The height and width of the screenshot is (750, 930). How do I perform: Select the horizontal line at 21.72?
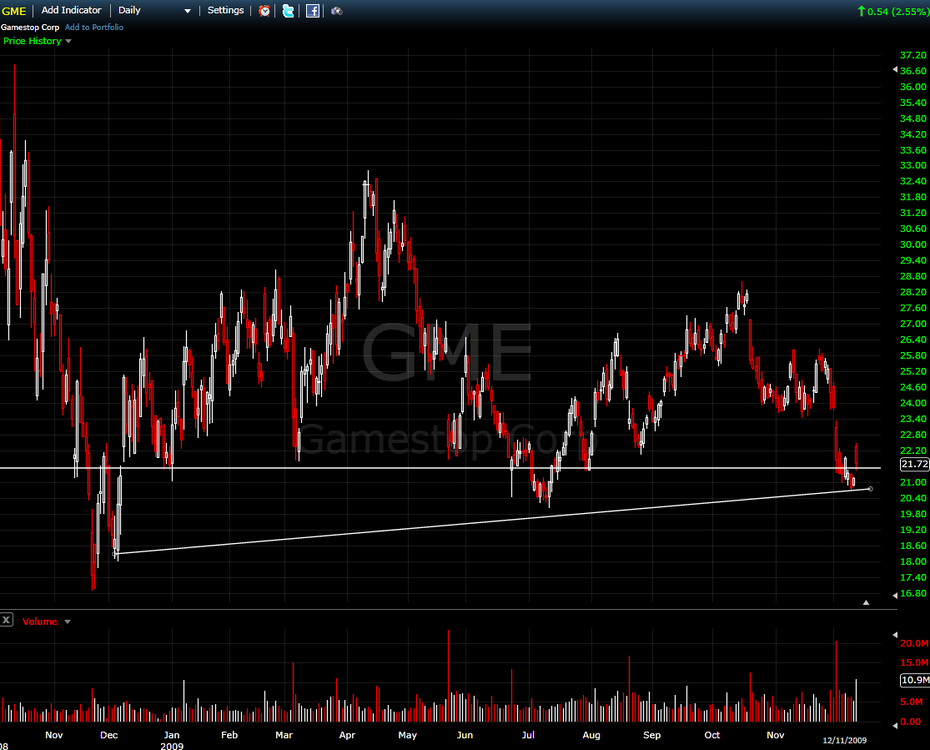point(440,468)
